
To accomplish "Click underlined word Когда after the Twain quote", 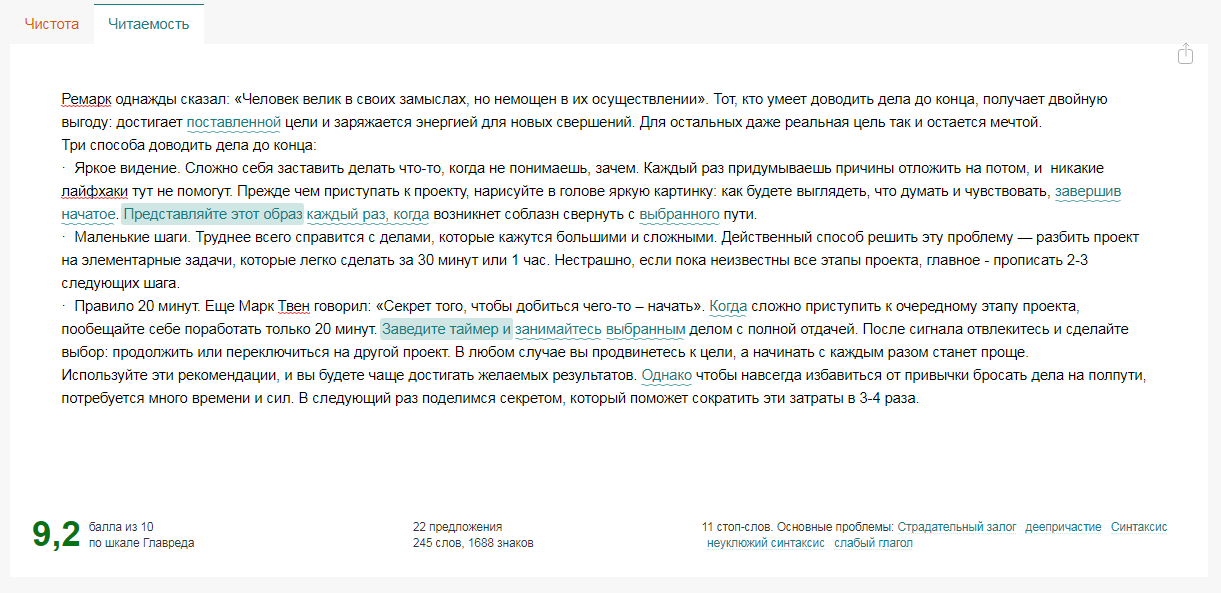I will coord(729,306).
